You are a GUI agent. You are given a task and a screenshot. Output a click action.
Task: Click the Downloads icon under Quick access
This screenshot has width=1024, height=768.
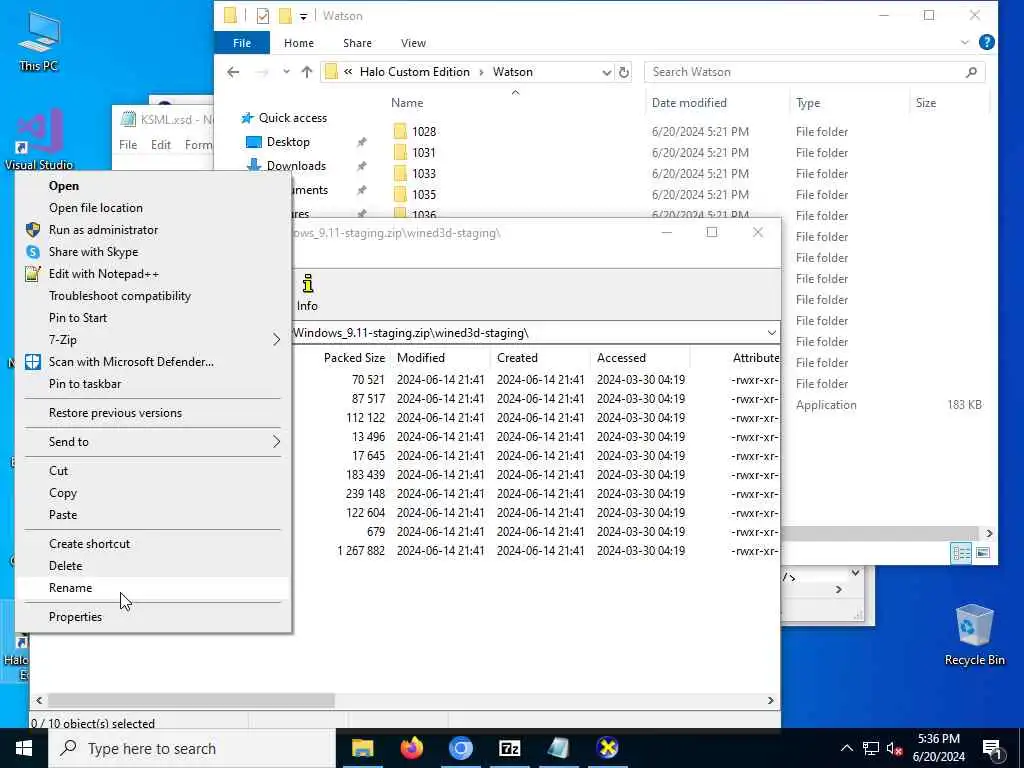pos(253,165)
